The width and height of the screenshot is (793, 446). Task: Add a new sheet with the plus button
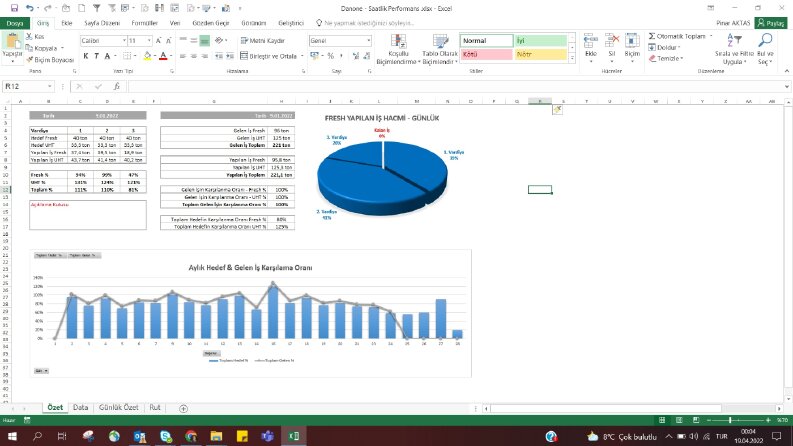(x=183, y=409)
